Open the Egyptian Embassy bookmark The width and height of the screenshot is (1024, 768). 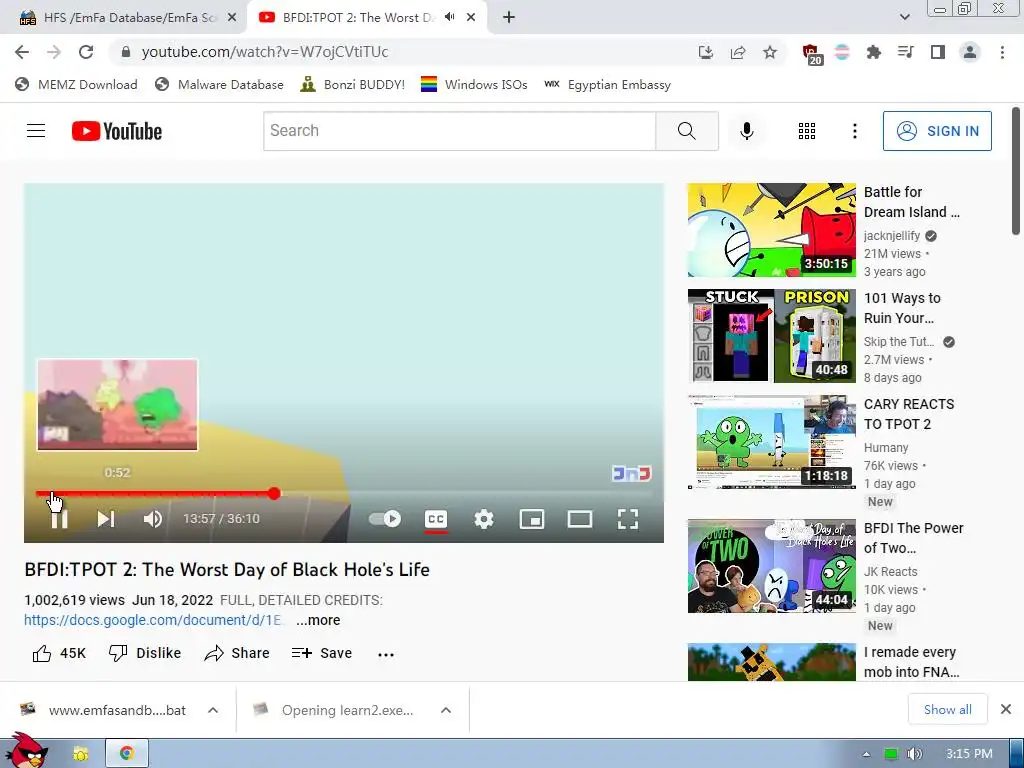coord(607,84)
